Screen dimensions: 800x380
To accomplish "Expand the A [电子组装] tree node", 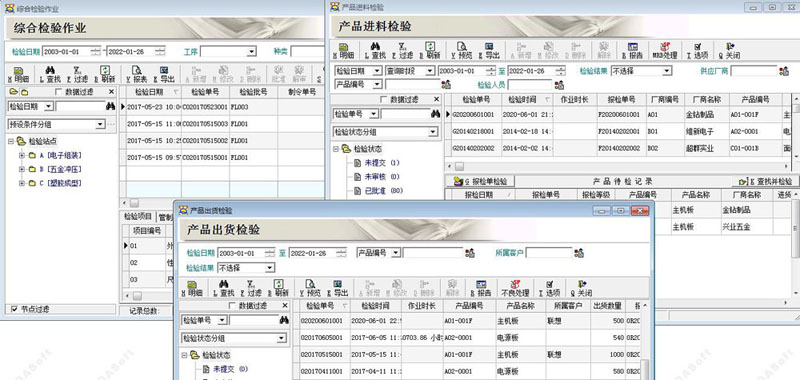I will coord(22,155).
